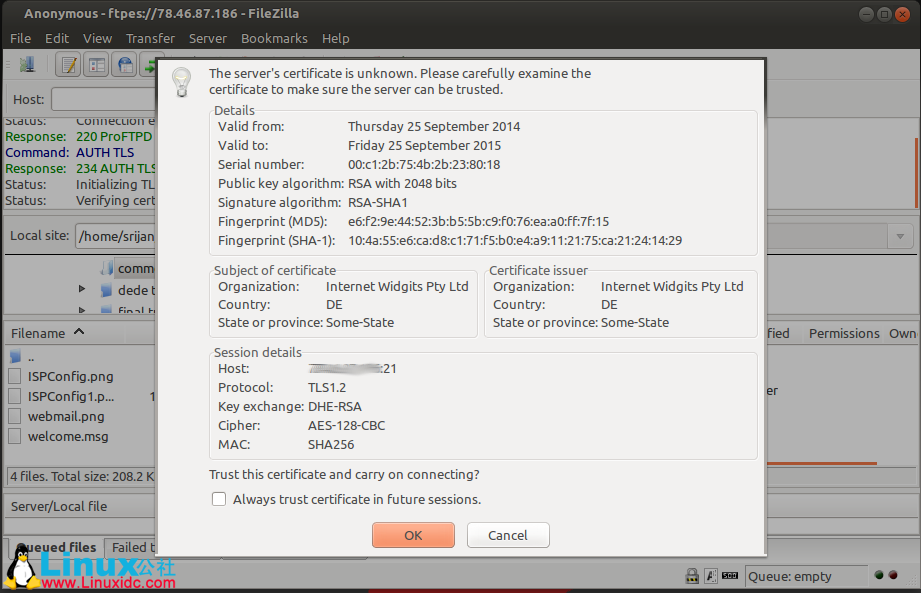Open the Site Manager
This screenshot has width=921, height=593.
pos(28,63)
